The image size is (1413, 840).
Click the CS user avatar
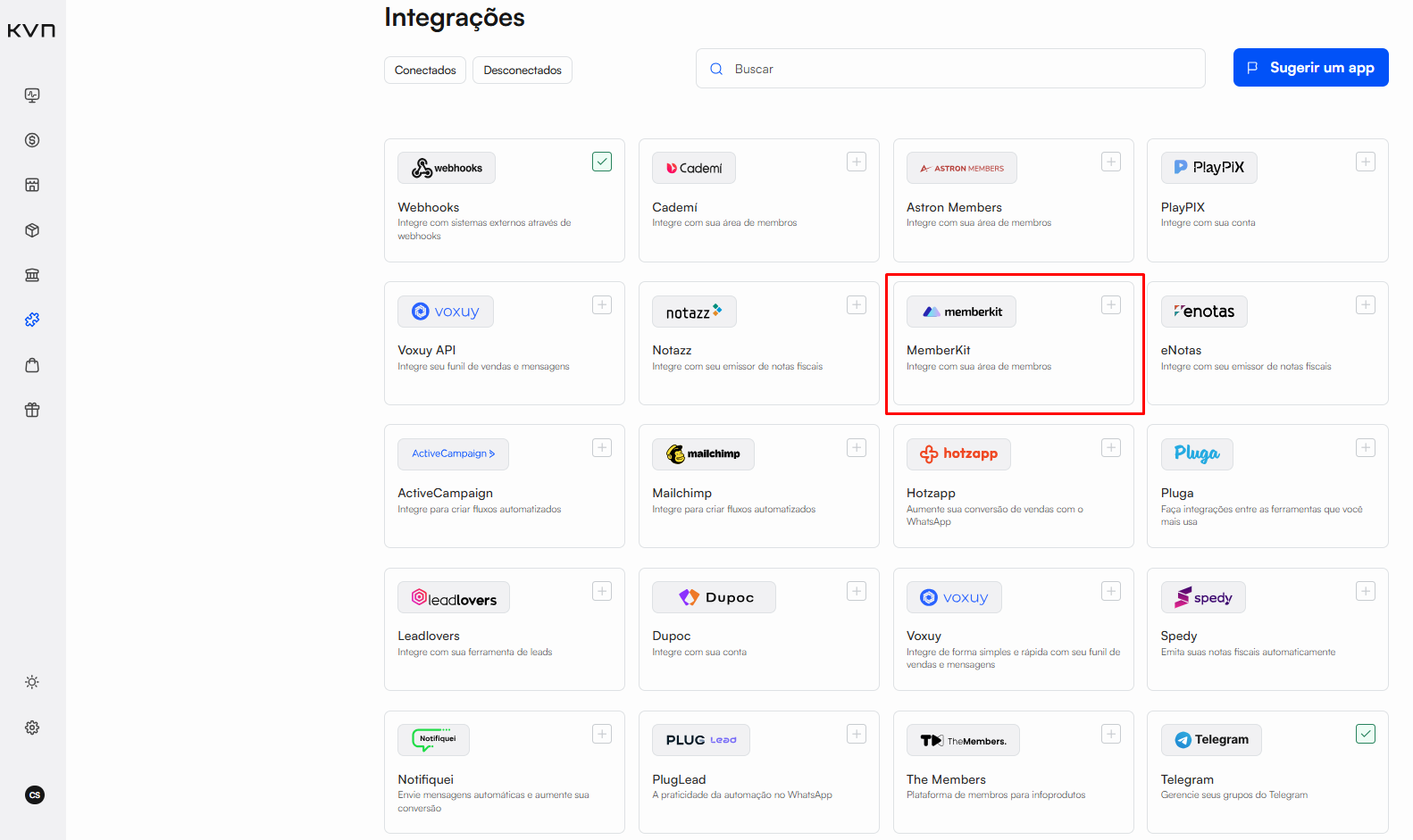[x=35, y=794]
